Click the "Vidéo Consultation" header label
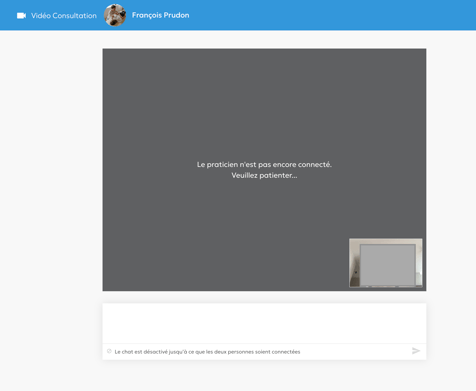Image resolution: width=476 pixels, height=391 pixels. (x=64, y=16)
